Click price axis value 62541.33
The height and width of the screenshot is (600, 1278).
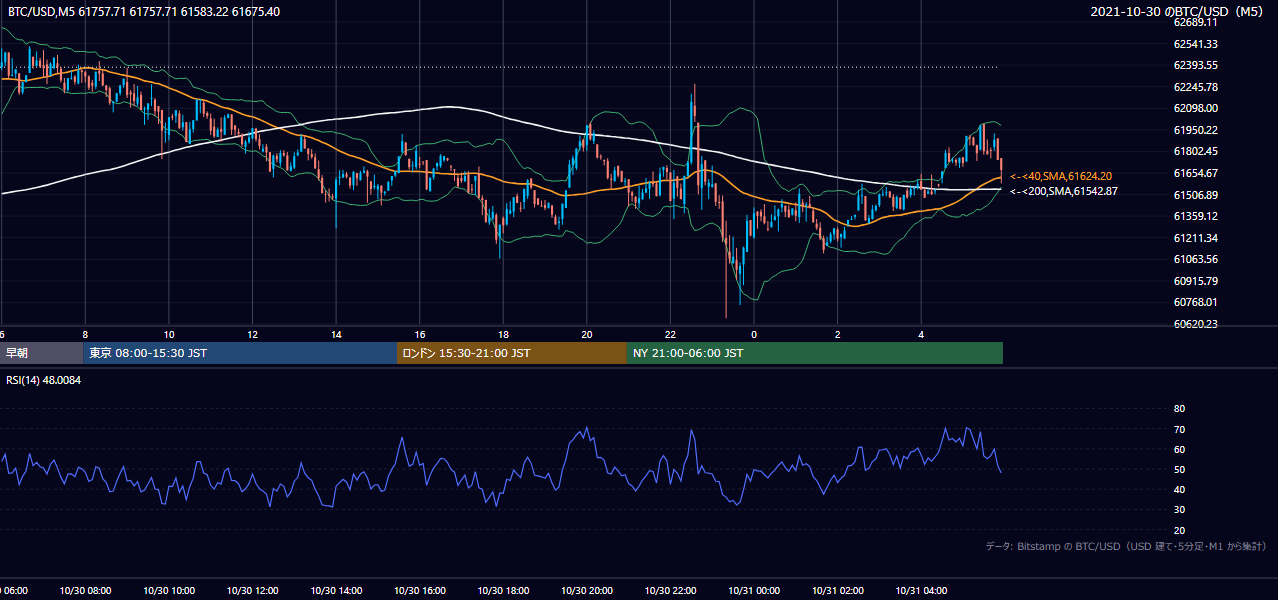click(1196, 44)
